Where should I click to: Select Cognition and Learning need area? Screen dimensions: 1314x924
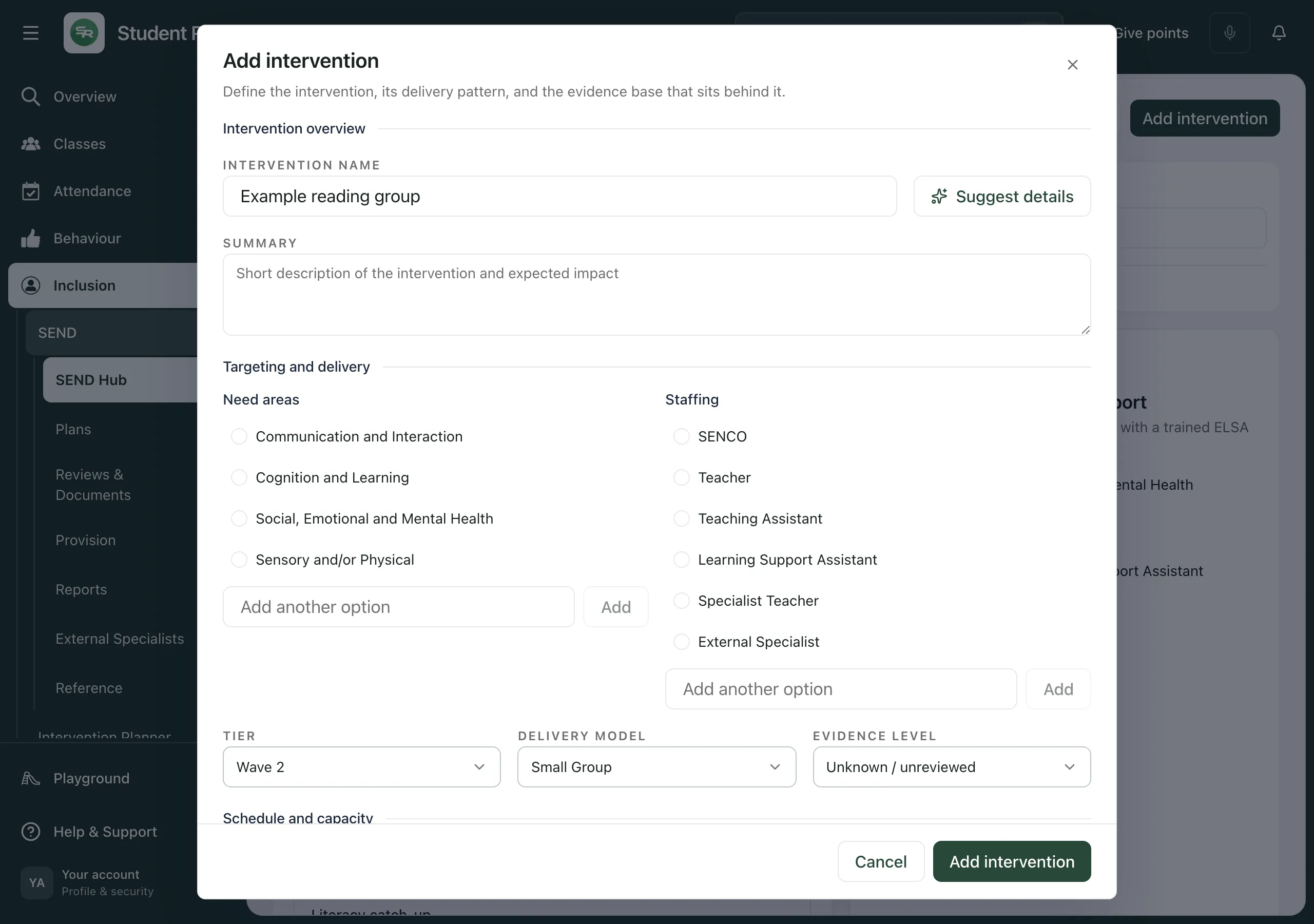click(239, 478)
